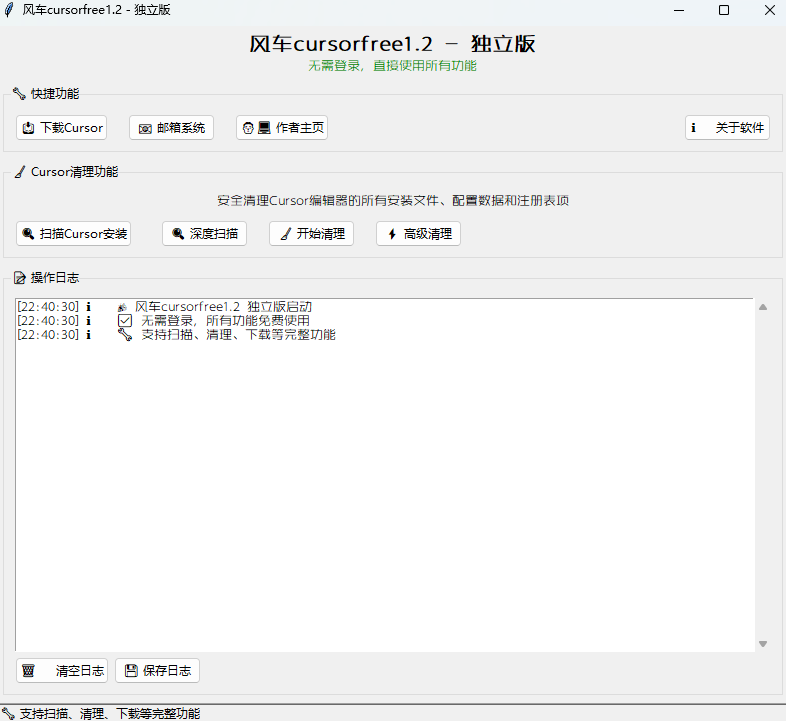Click the green subtitle 无需登录，直接使用所有功能
Image resolution: width=786 pixels, height=721 pixels.
(392, 66)
